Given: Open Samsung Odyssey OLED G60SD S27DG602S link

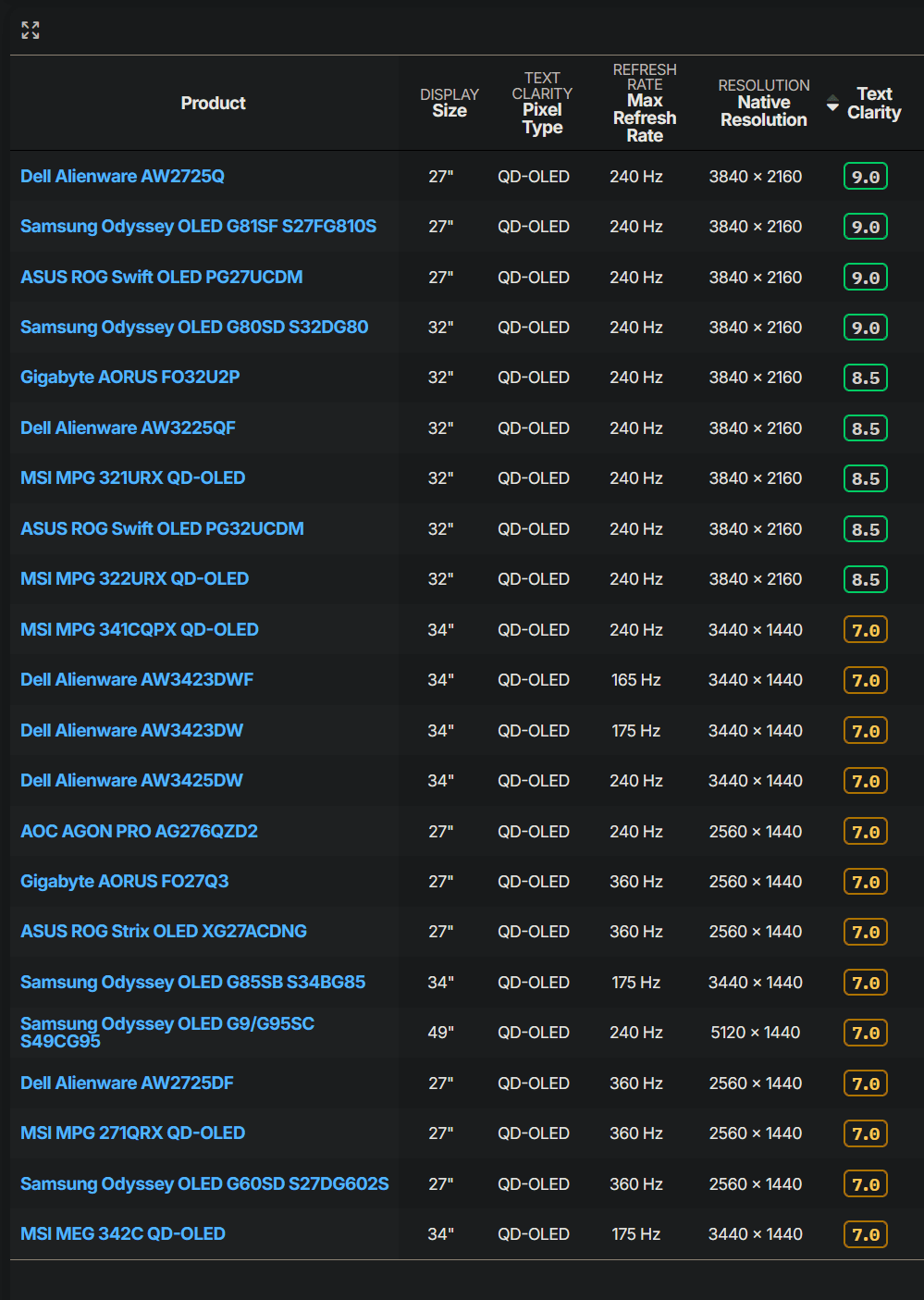Looking at the screenshot, I should (x=204, y=1183).
